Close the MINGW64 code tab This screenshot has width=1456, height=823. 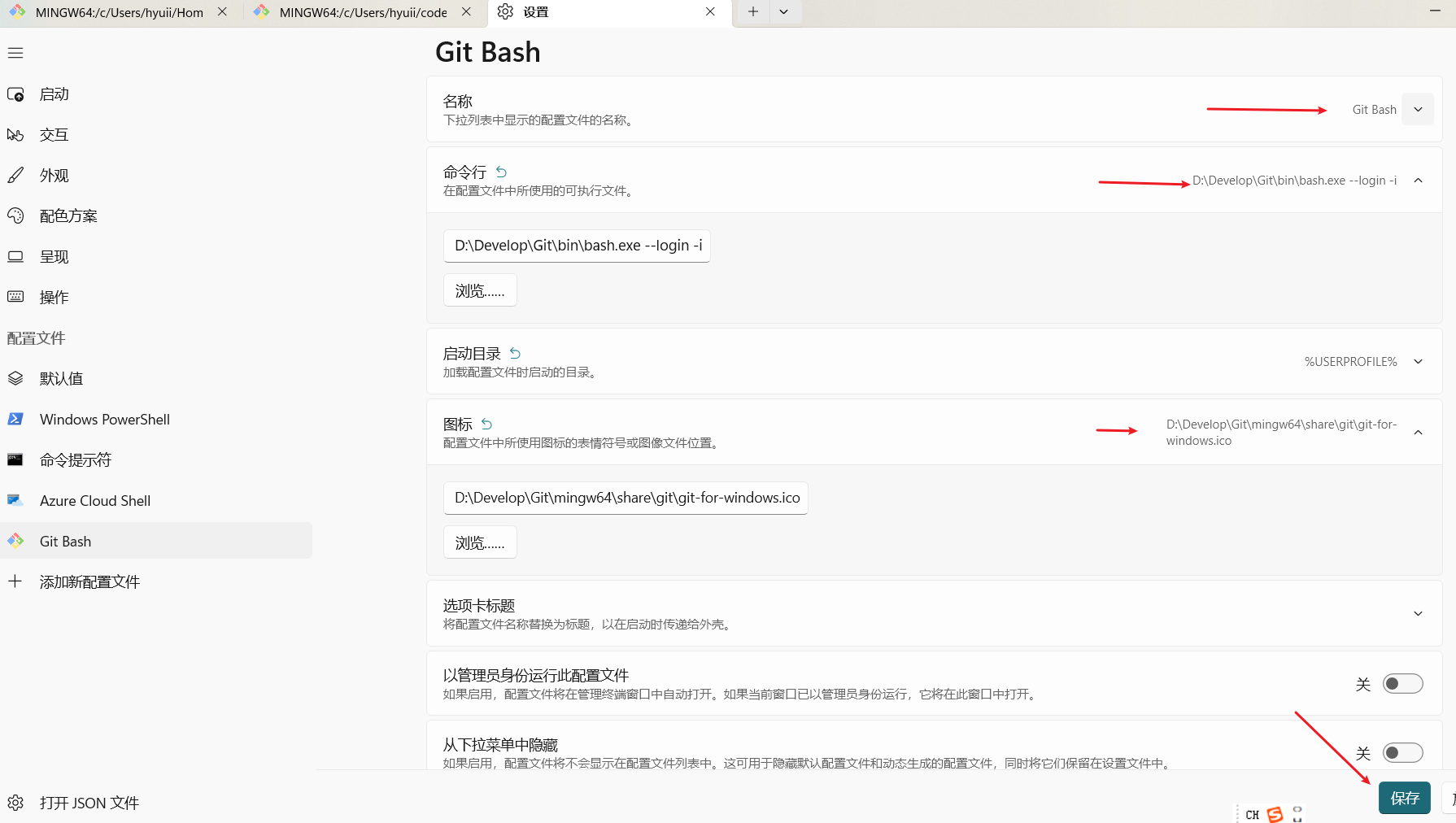click(x=466, y=11)
